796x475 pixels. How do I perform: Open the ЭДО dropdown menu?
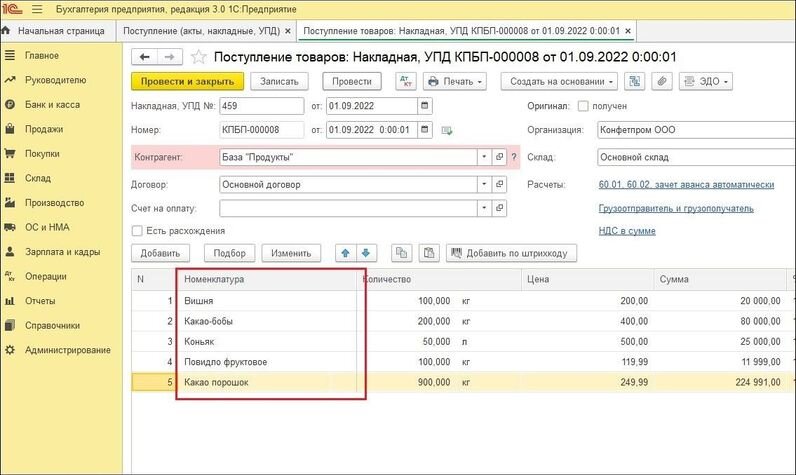coord(706,81)
